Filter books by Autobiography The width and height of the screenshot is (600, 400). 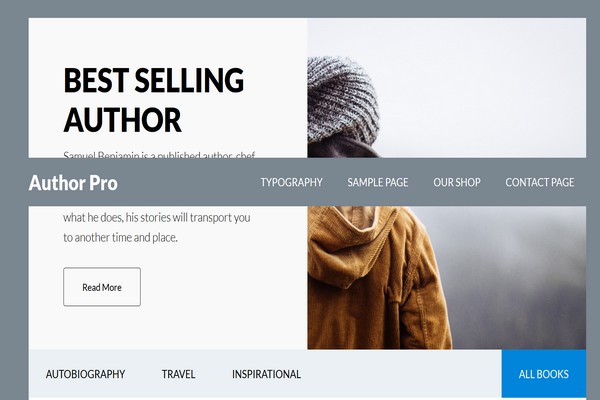coord(85,374)
